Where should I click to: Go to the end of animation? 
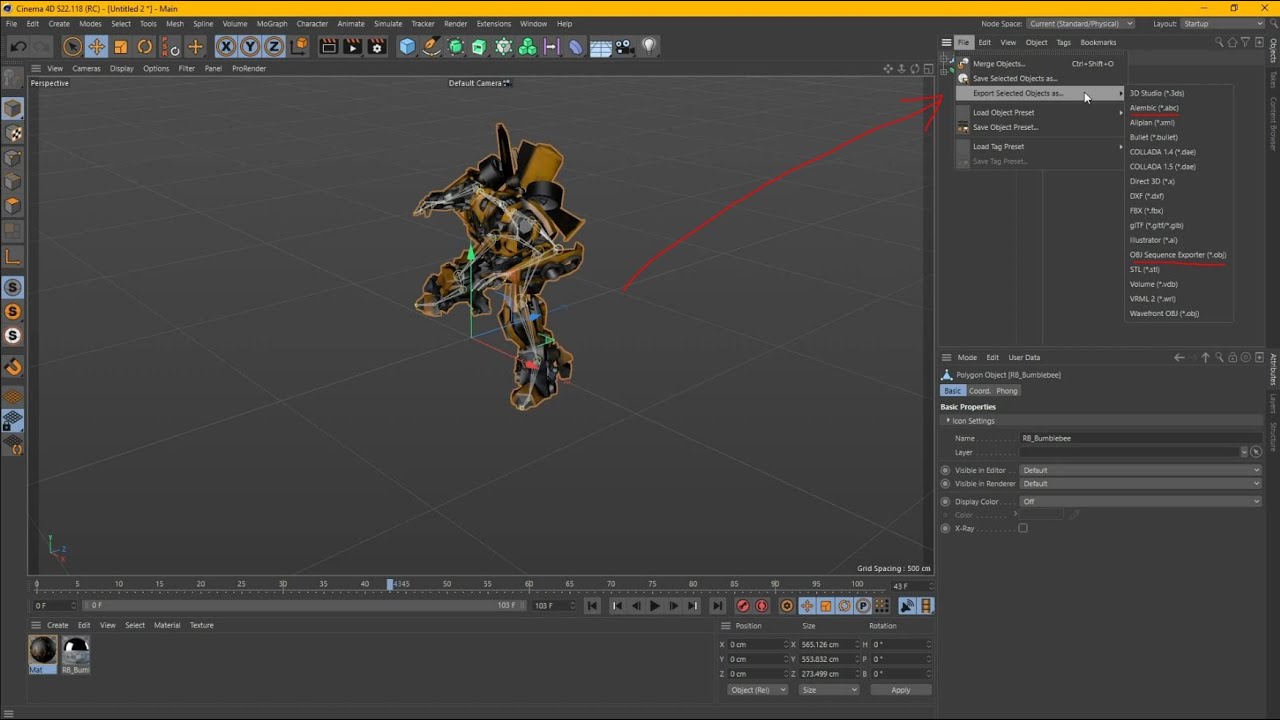click(717, 606)
